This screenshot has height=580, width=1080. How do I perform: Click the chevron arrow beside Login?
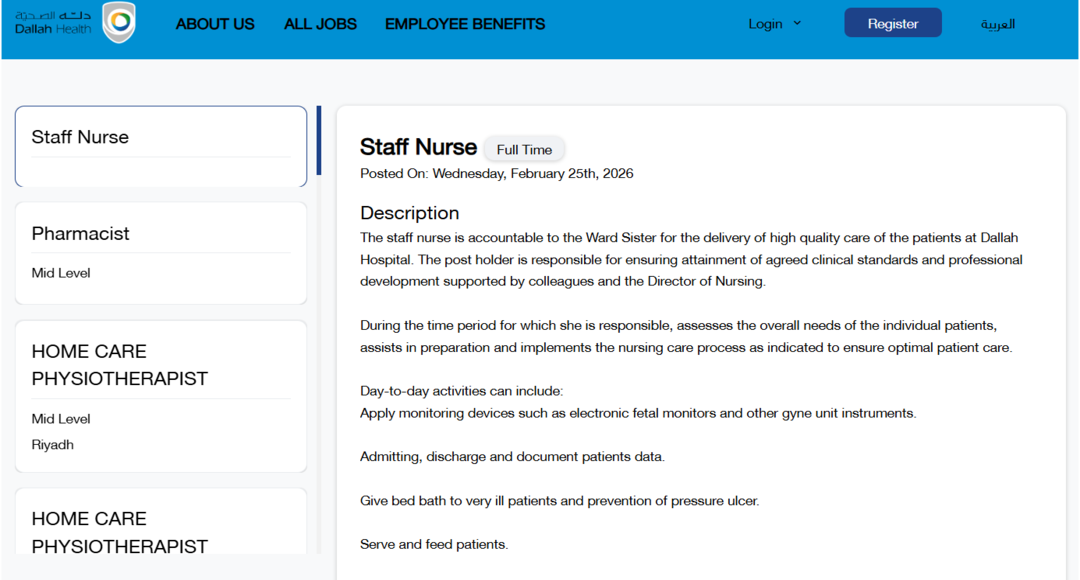click(x=797, y=23)
